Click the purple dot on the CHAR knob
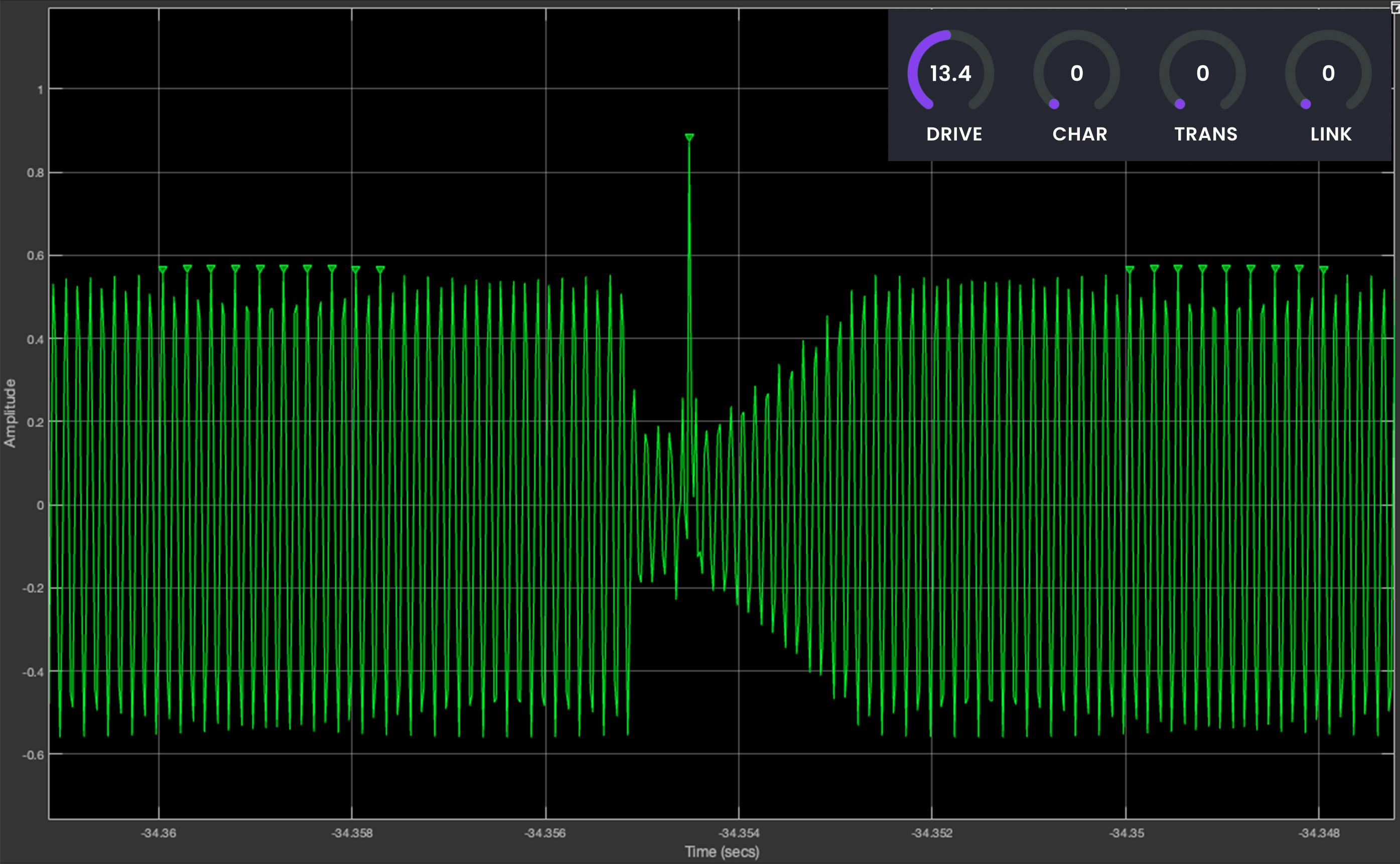Viewport: 1400px width, 864px height. pos(1054,104)
